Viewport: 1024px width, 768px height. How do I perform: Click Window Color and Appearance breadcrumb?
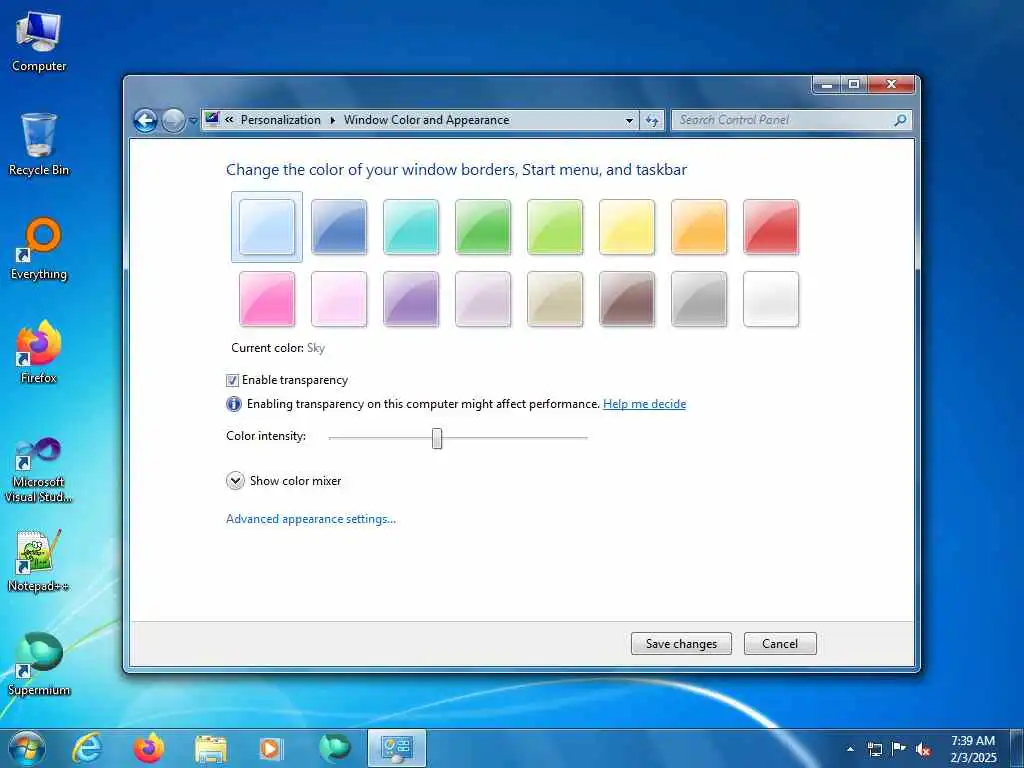click(x=426, y=120)
